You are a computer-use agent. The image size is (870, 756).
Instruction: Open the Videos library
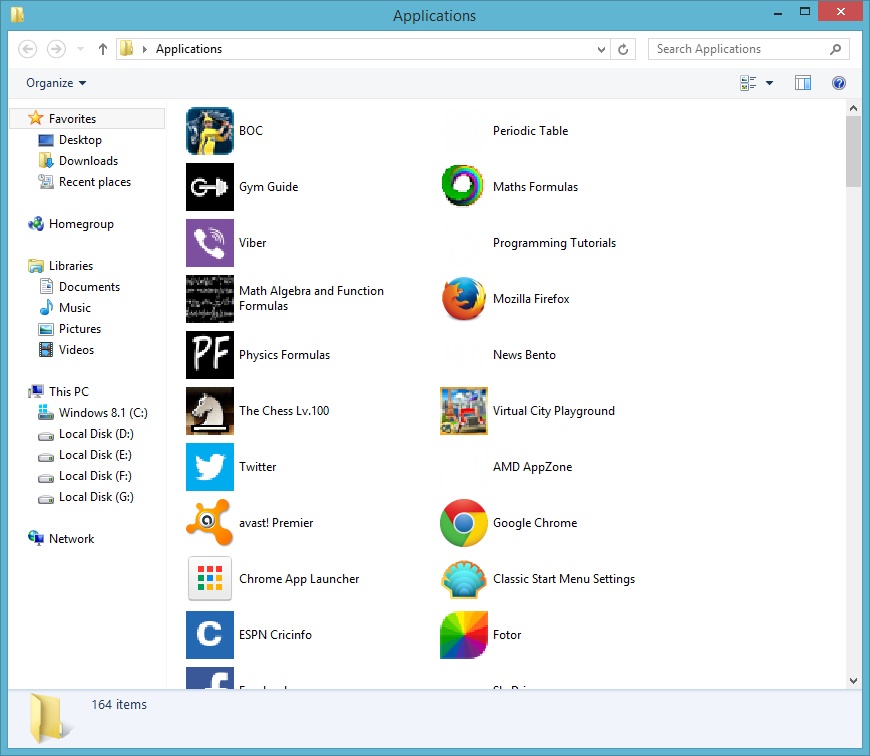coord(76,350)
